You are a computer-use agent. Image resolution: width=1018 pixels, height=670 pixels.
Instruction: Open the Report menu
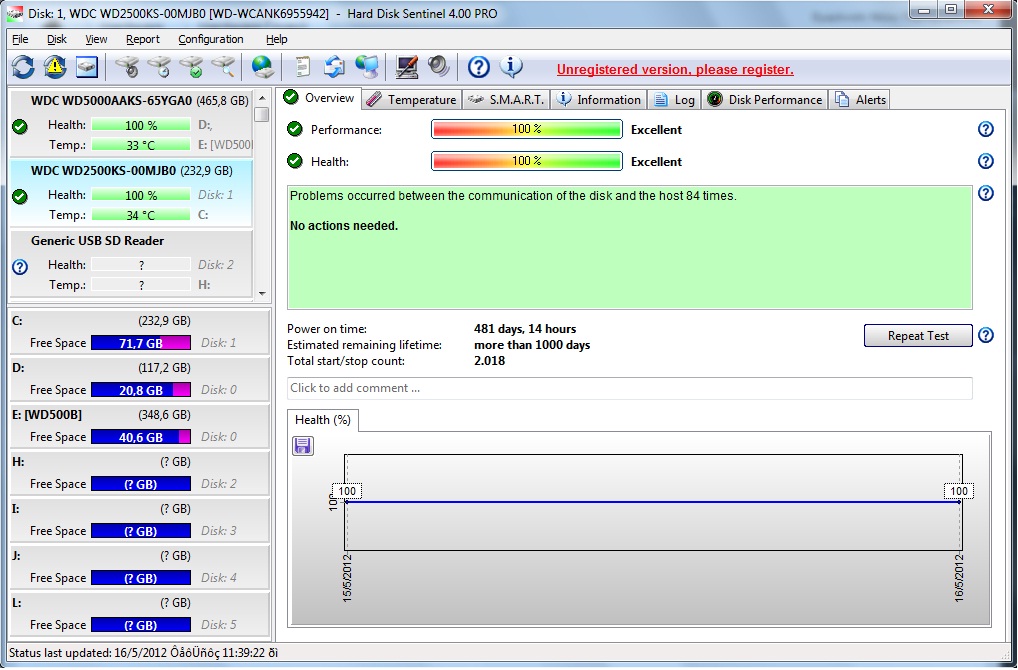point(143,39)
